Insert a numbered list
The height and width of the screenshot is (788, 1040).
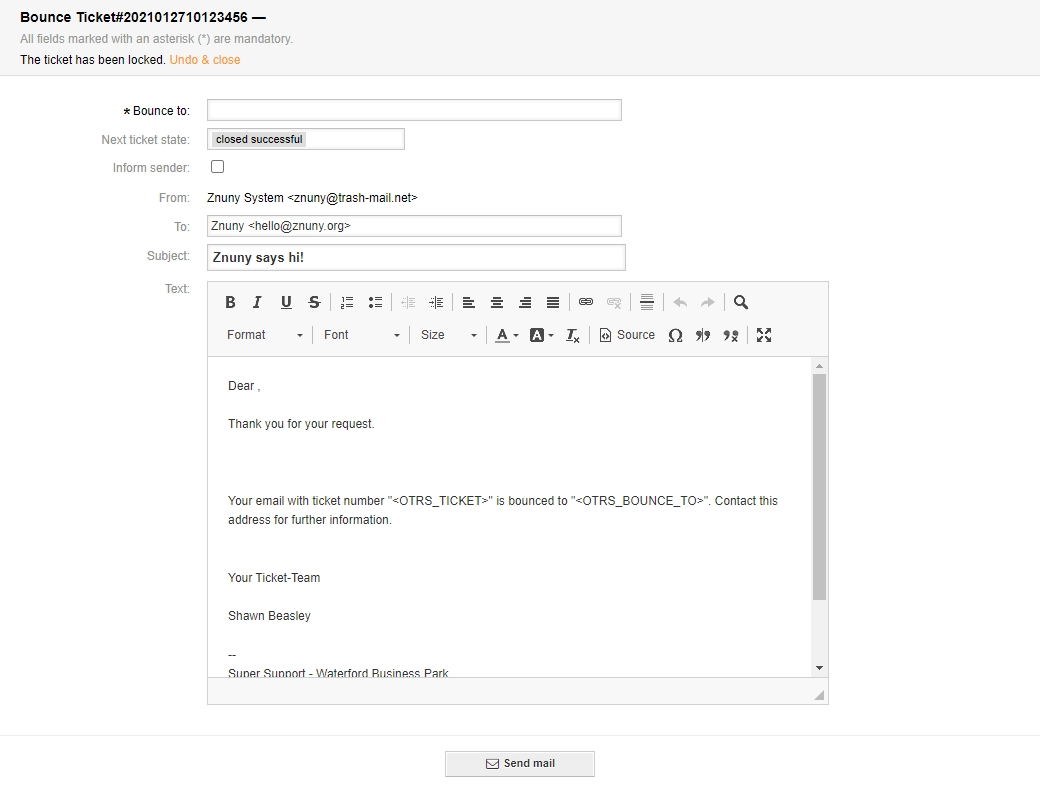pyautogui.click(x=347, y=302)
